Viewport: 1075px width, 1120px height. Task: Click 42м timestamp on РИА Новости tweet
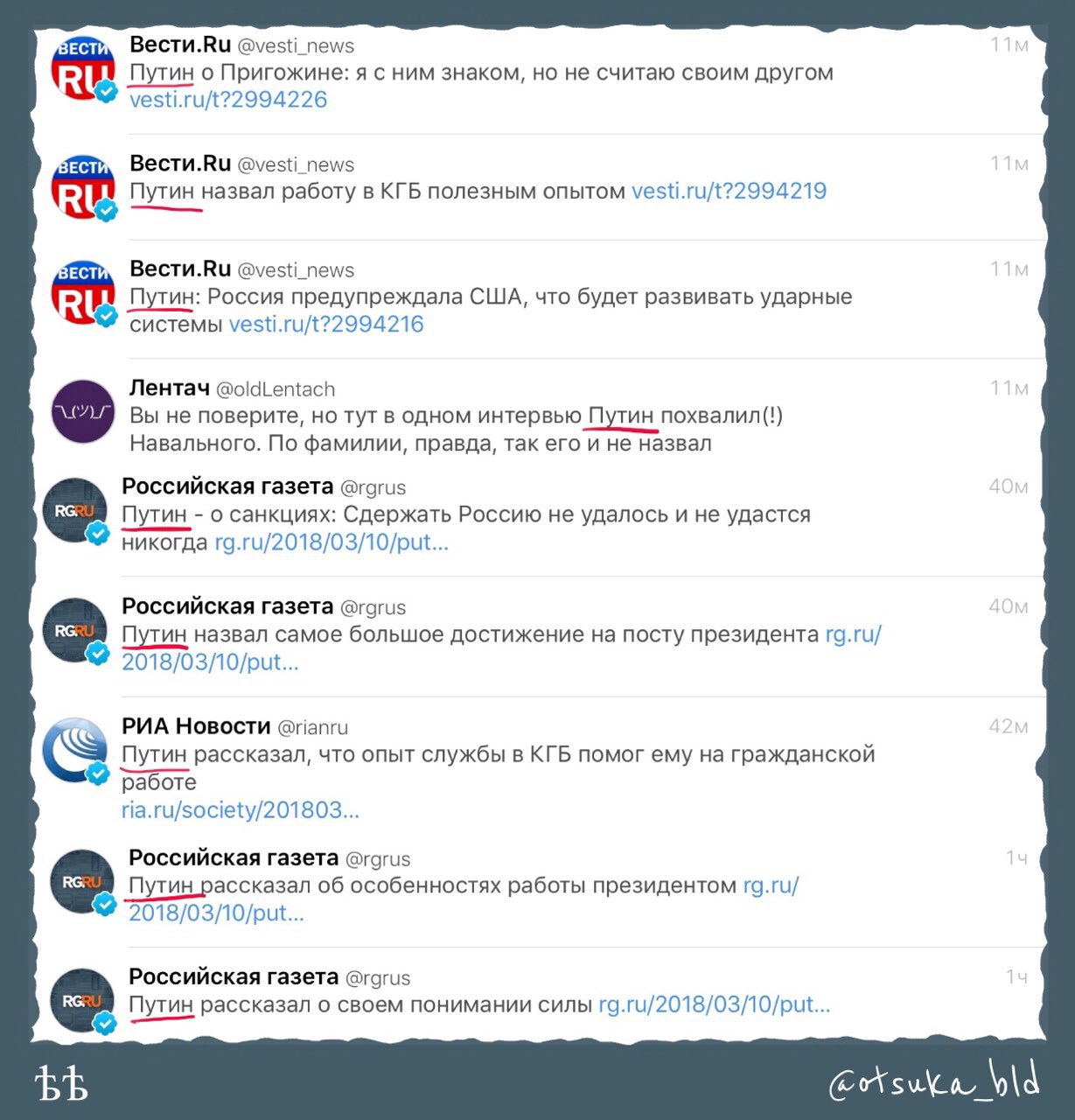click(x=1009, y=726)
